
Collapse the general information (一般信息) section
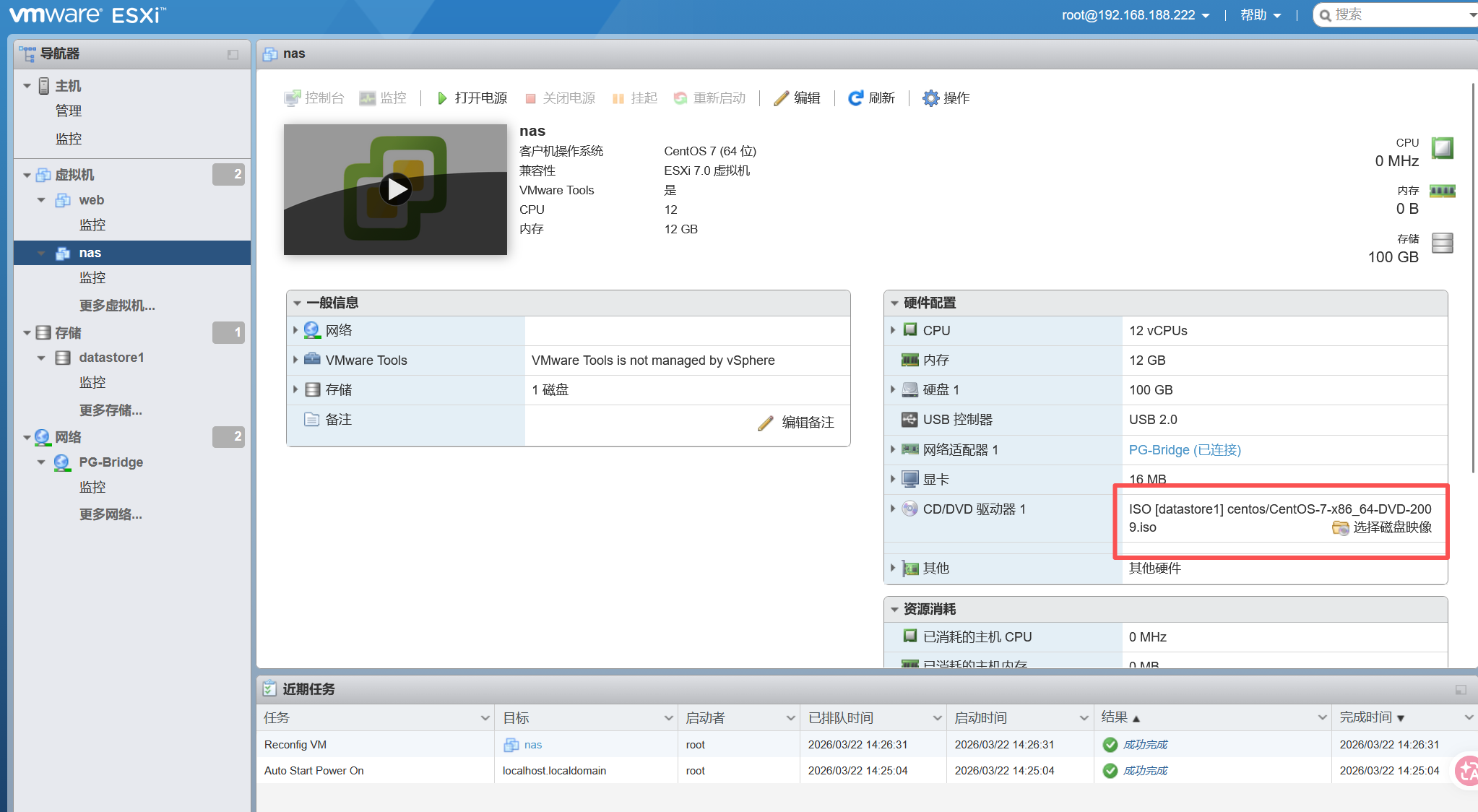[x=297, y=303]
